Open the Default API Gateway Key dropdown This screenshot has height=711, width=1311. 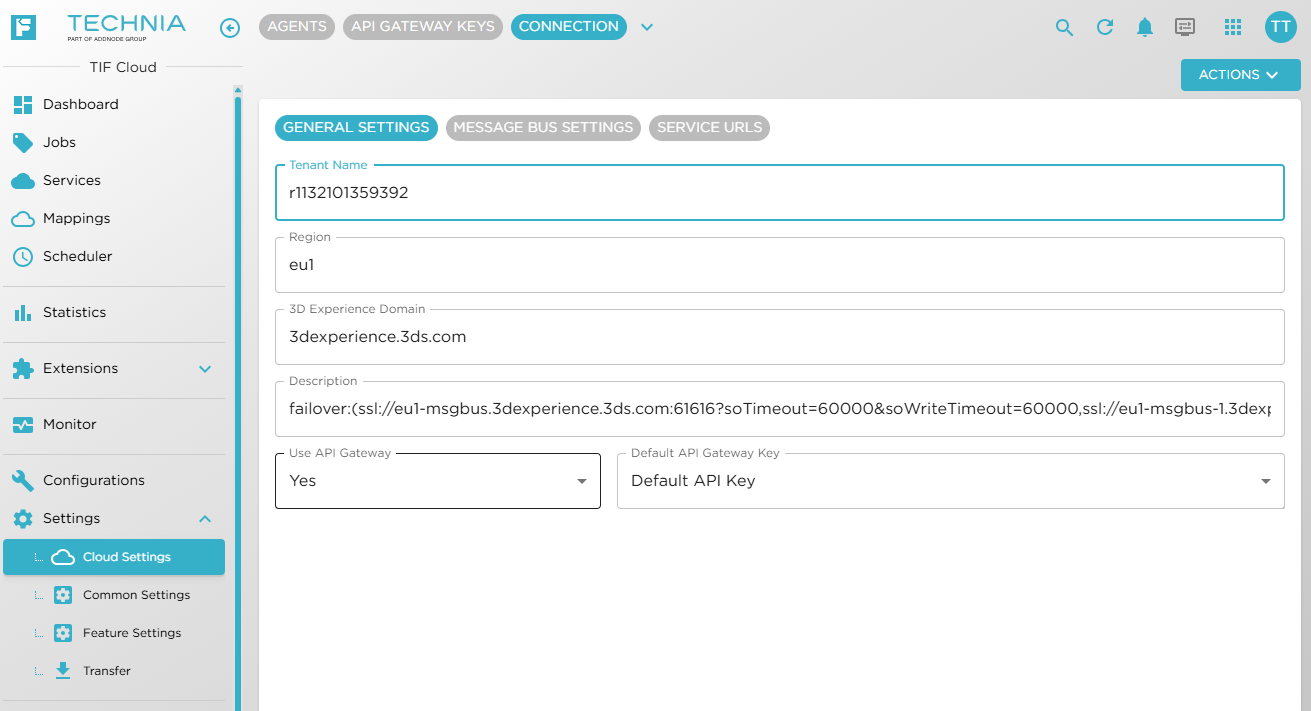click(x=951, y=481)
